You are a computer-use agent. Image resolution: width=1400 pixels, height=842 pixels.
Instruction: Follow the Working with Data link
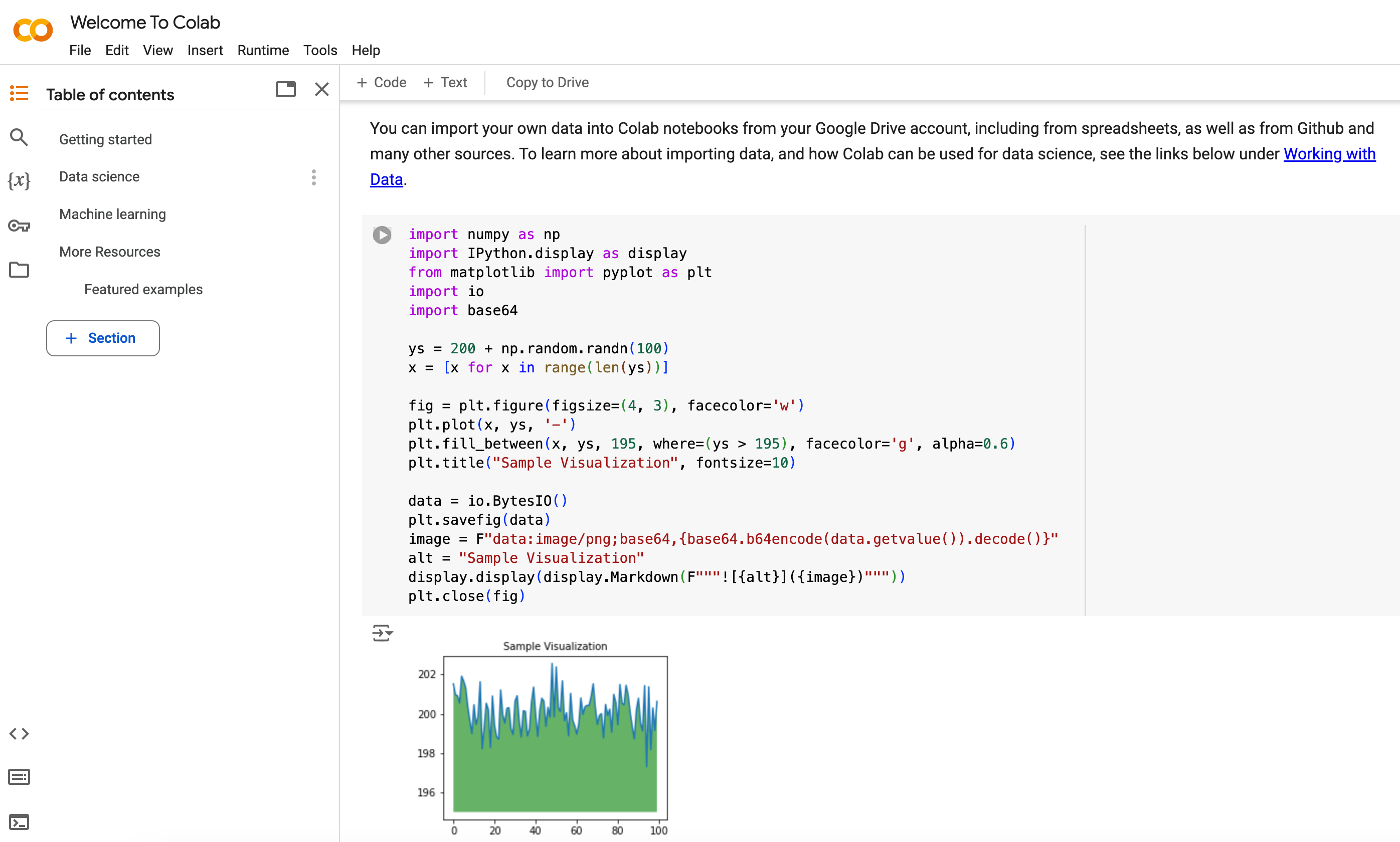[x=1329, y=154]
